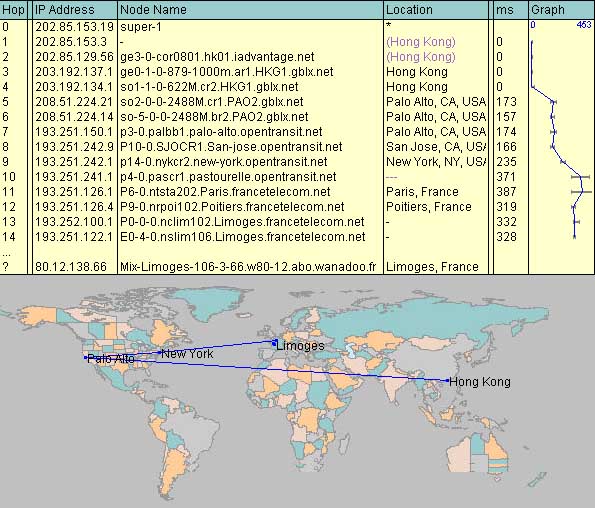The image size is (595, 508).
Task: Select node ge3-0-cor0801.hk01.iadvantage.net
Action: click(217, 57)
